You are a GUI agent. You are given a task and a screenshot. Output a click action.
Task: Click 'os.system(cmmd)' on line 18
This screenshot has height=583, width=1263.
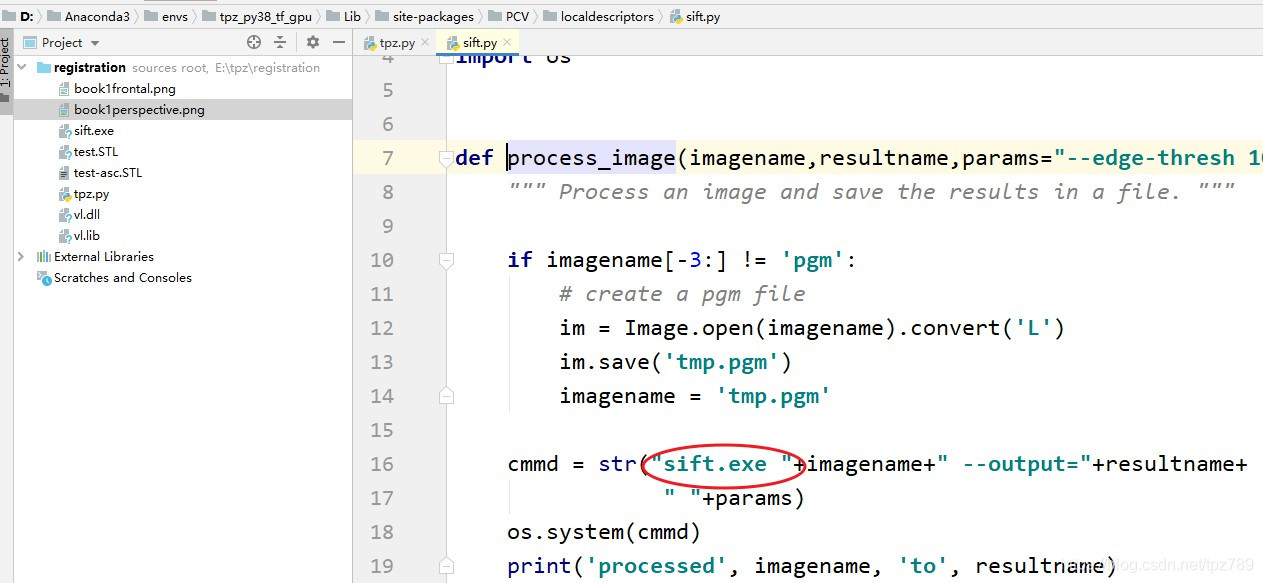coord(605,532)
